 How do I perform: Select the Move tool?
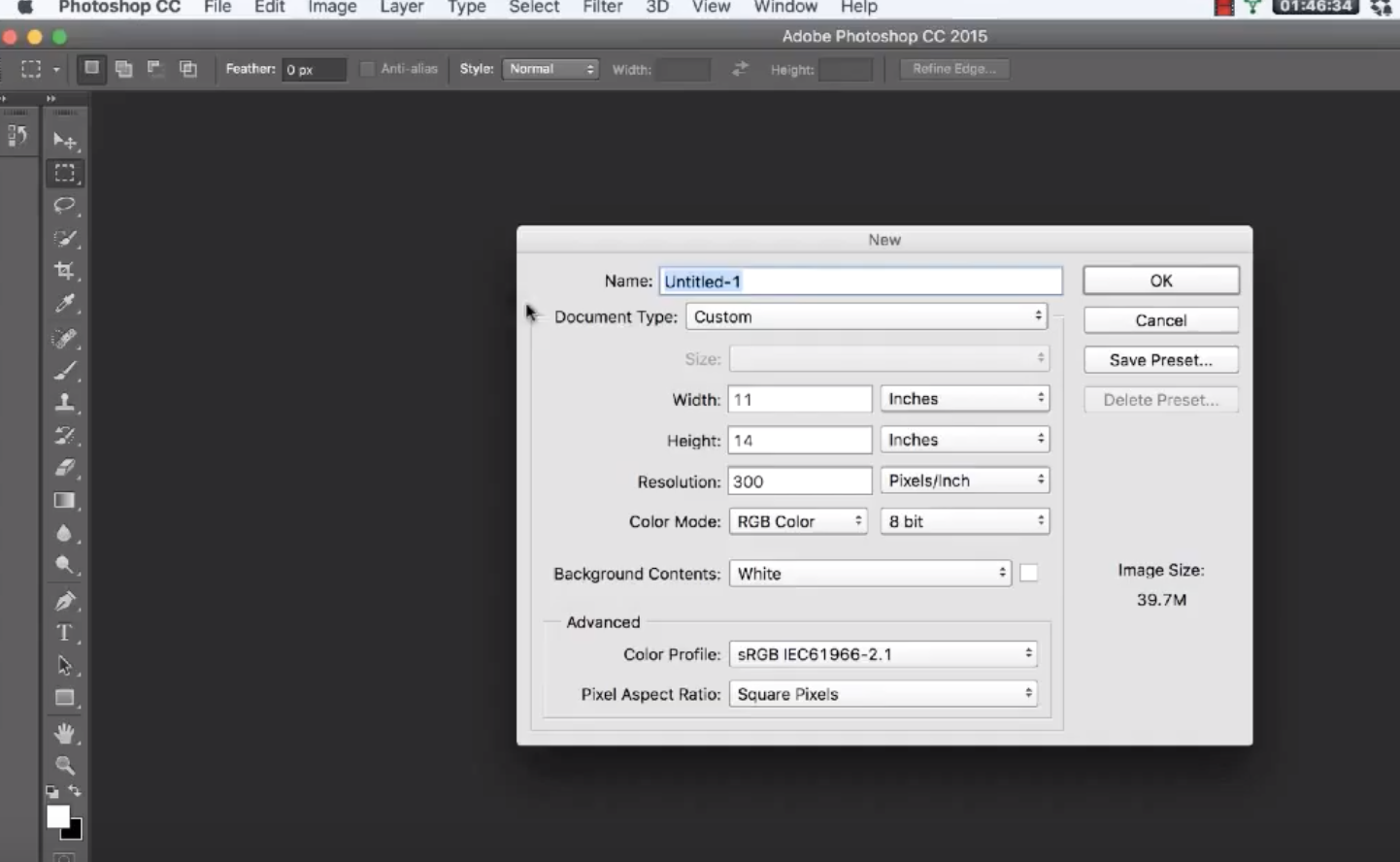tap(65, 141)
